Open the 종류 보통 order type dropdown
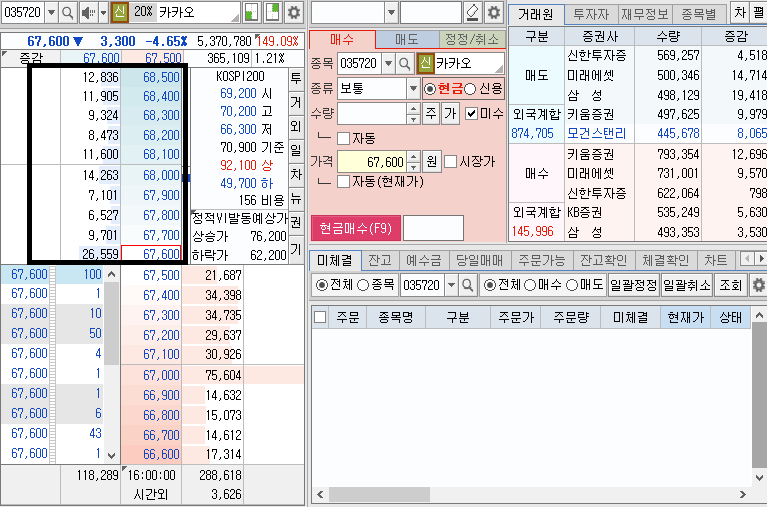Image resolution: width=767 pixels, height=507 pixels. 413,89
